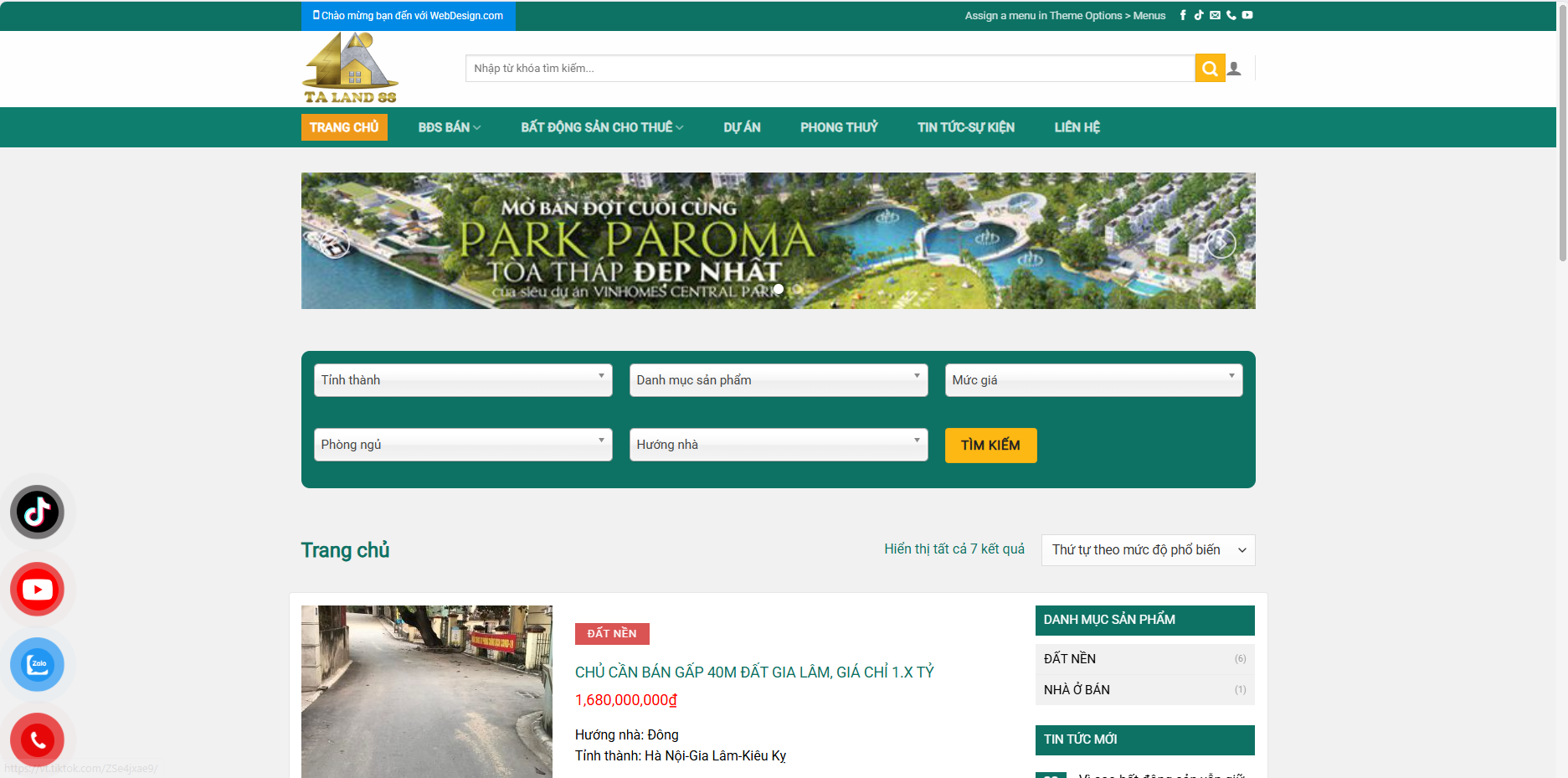Go to next banner slide arrow
Screen dimensions: 1568x778
[1221, 243]
